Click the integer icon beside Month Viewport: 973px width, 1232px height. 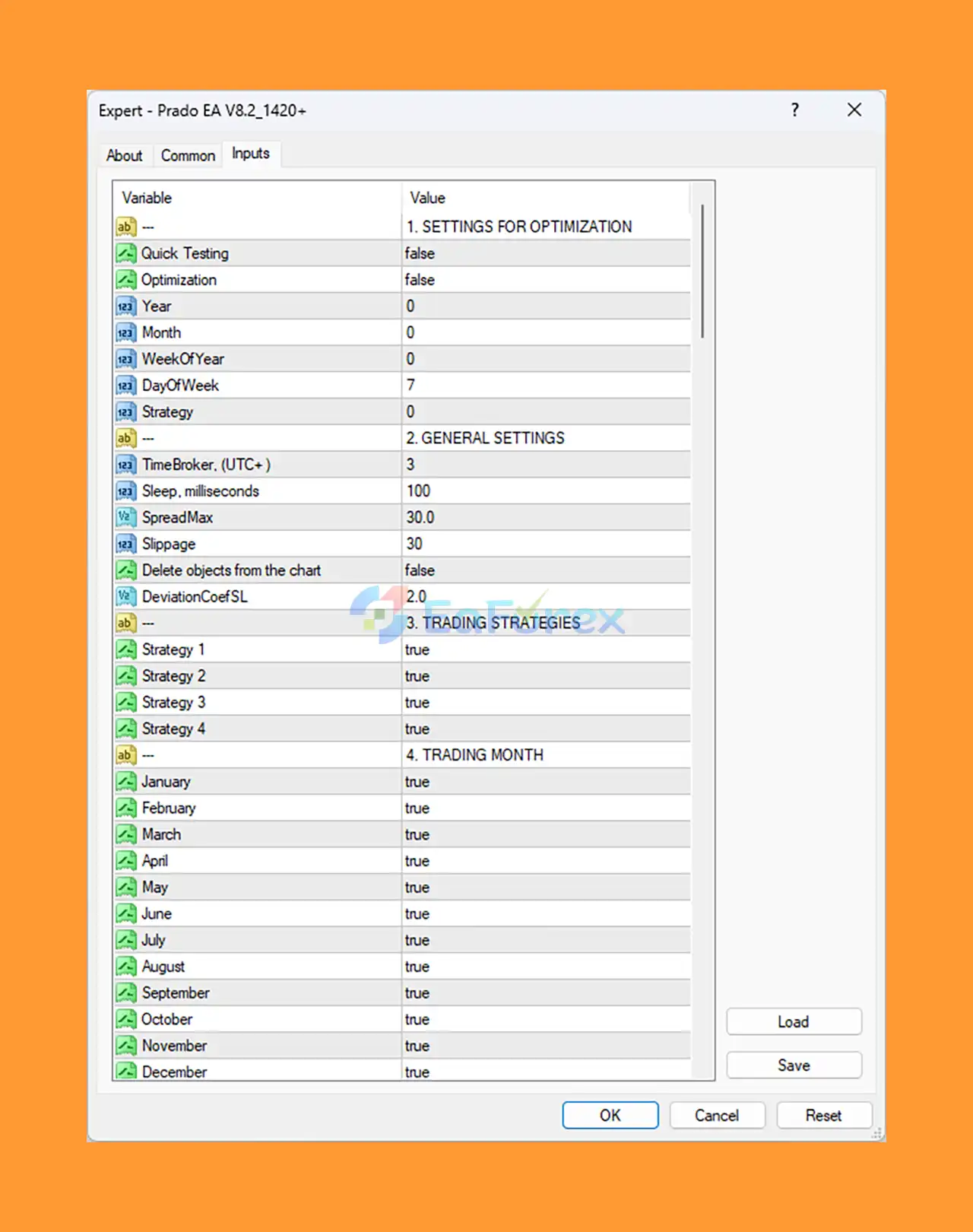pos(125,332)
